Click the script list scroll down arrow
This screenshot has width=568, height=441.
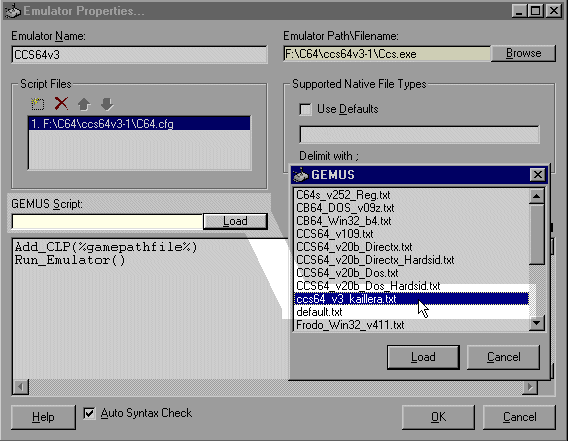pyautogui.click(x=536, y=323)
